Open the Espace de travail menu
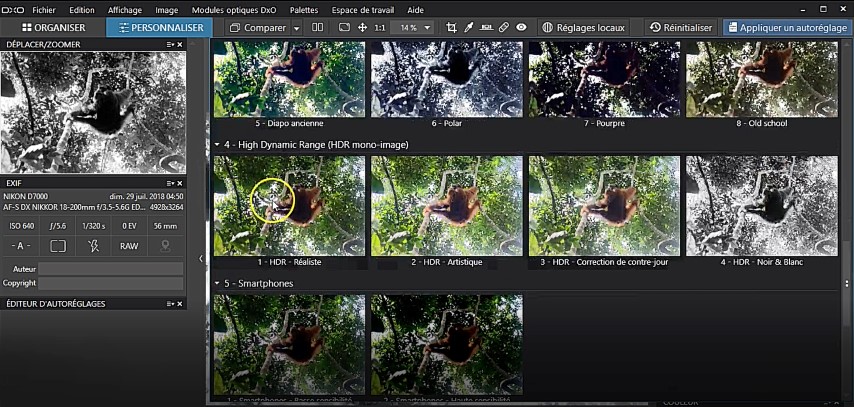Screen dimensions: 854x407 click(363, 10)
